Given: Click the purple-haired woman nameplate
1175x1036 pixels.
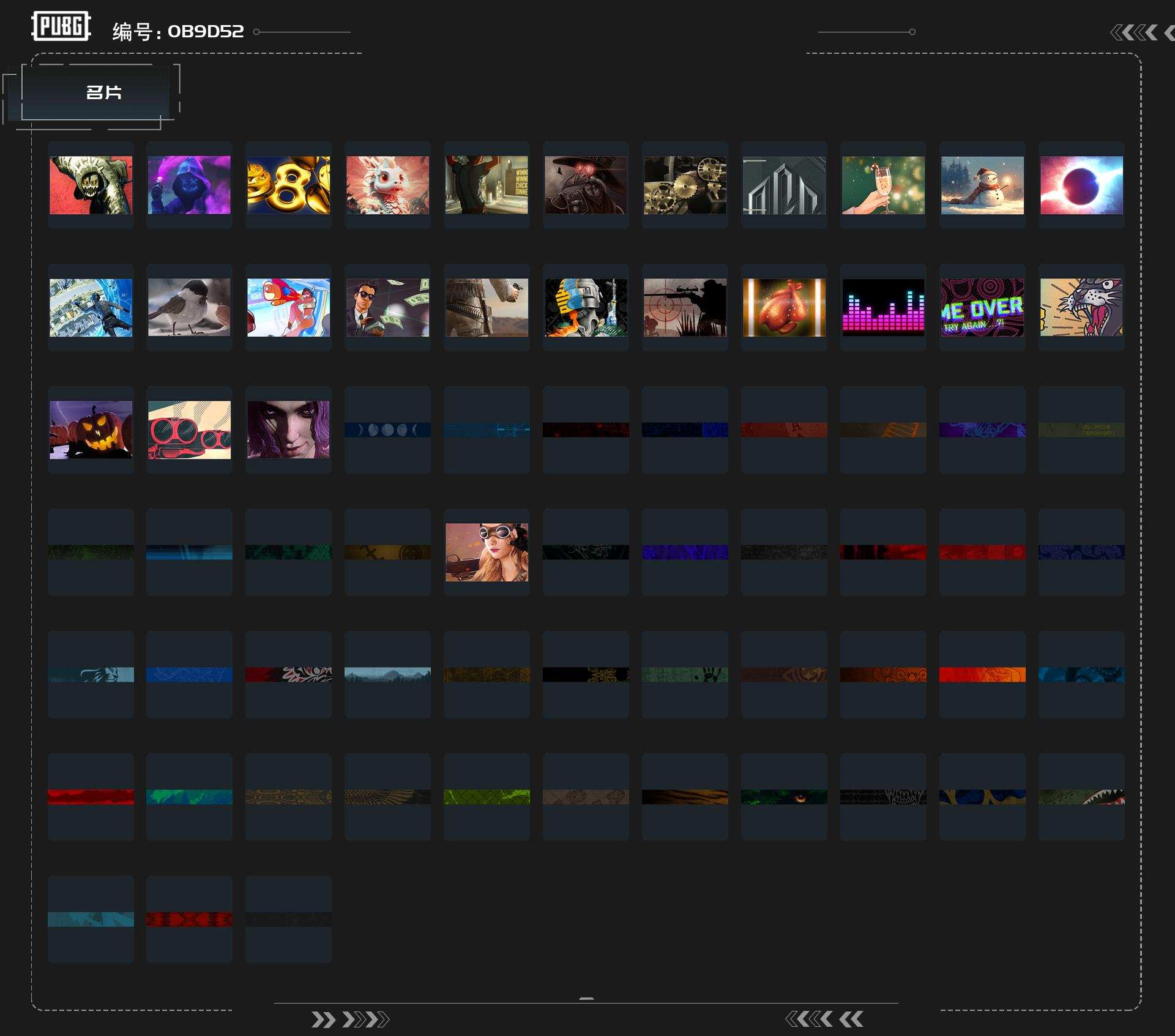Looking at the screenshot, I should click(288, 430).
